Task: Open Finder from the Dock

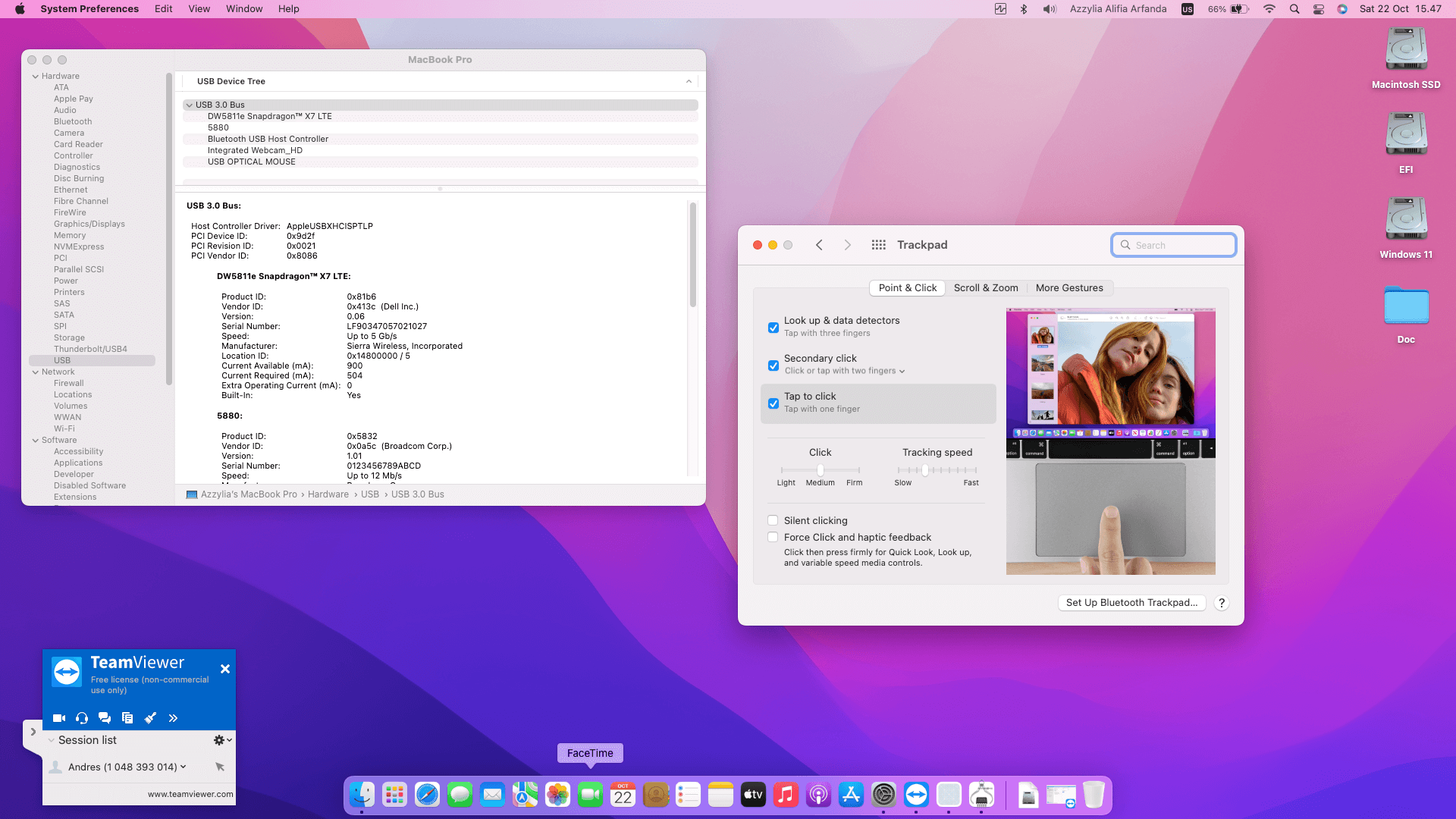Action: click(x=362, y=795)
